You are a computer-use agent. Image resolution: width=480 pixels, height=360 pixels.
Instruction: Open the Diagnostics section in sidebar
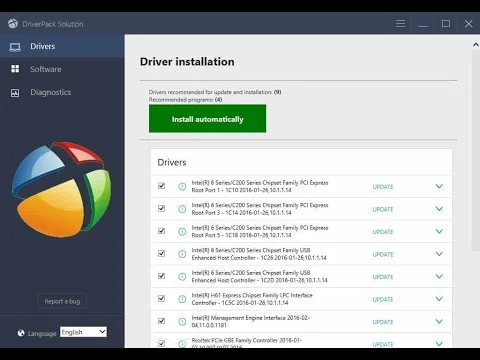coord(62,92)
